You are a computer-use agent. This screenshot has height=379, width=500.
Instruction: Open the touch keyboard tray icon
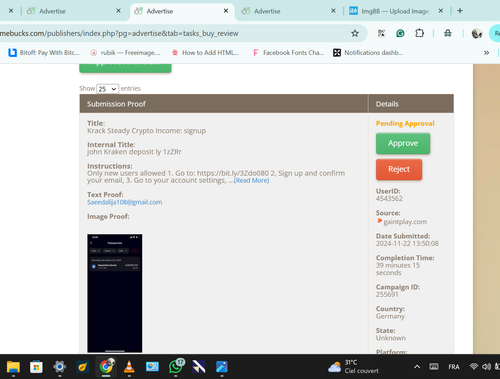pos(434,367)
